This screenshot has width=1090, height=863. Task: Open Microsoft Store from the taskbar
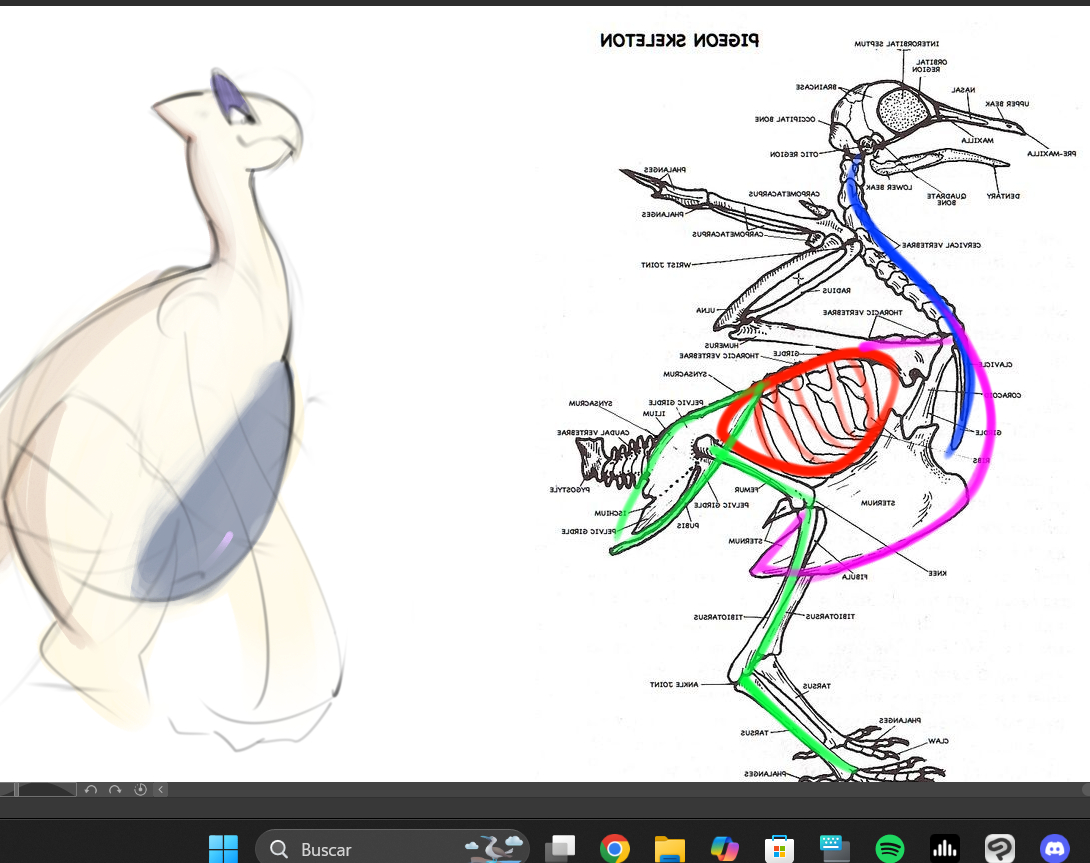pyautogui.click(x=779, y=849)
